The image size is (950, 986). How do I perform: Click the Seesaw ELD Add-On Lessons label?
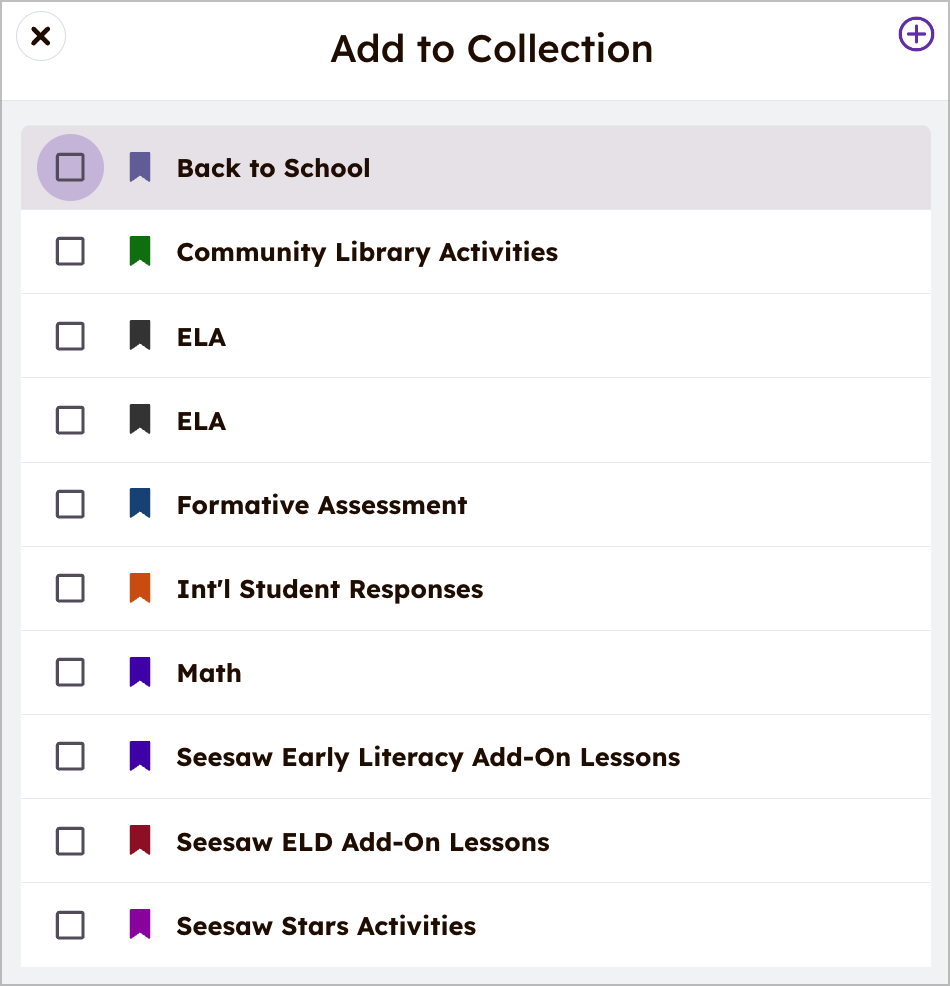click(x=363, y=842)
